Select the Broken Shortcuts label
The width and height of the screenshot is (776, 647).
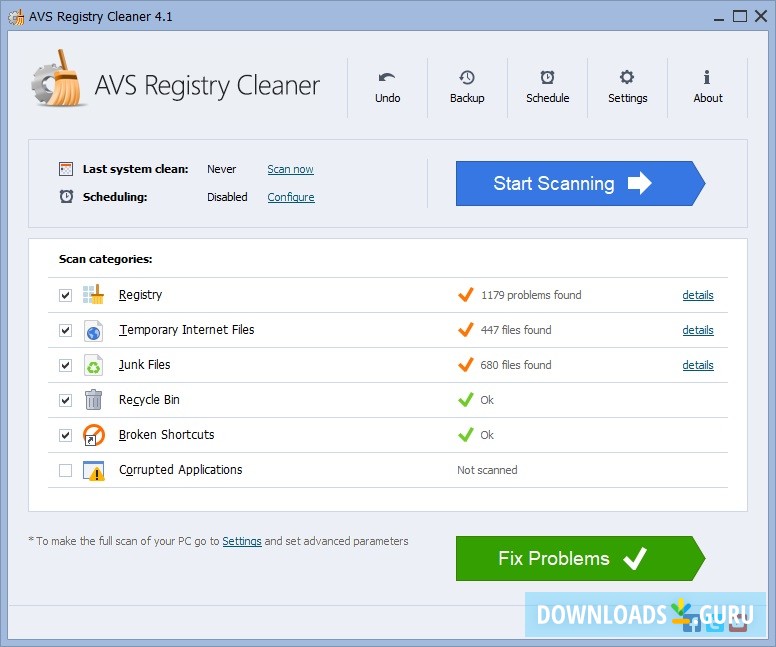point(167,435)
